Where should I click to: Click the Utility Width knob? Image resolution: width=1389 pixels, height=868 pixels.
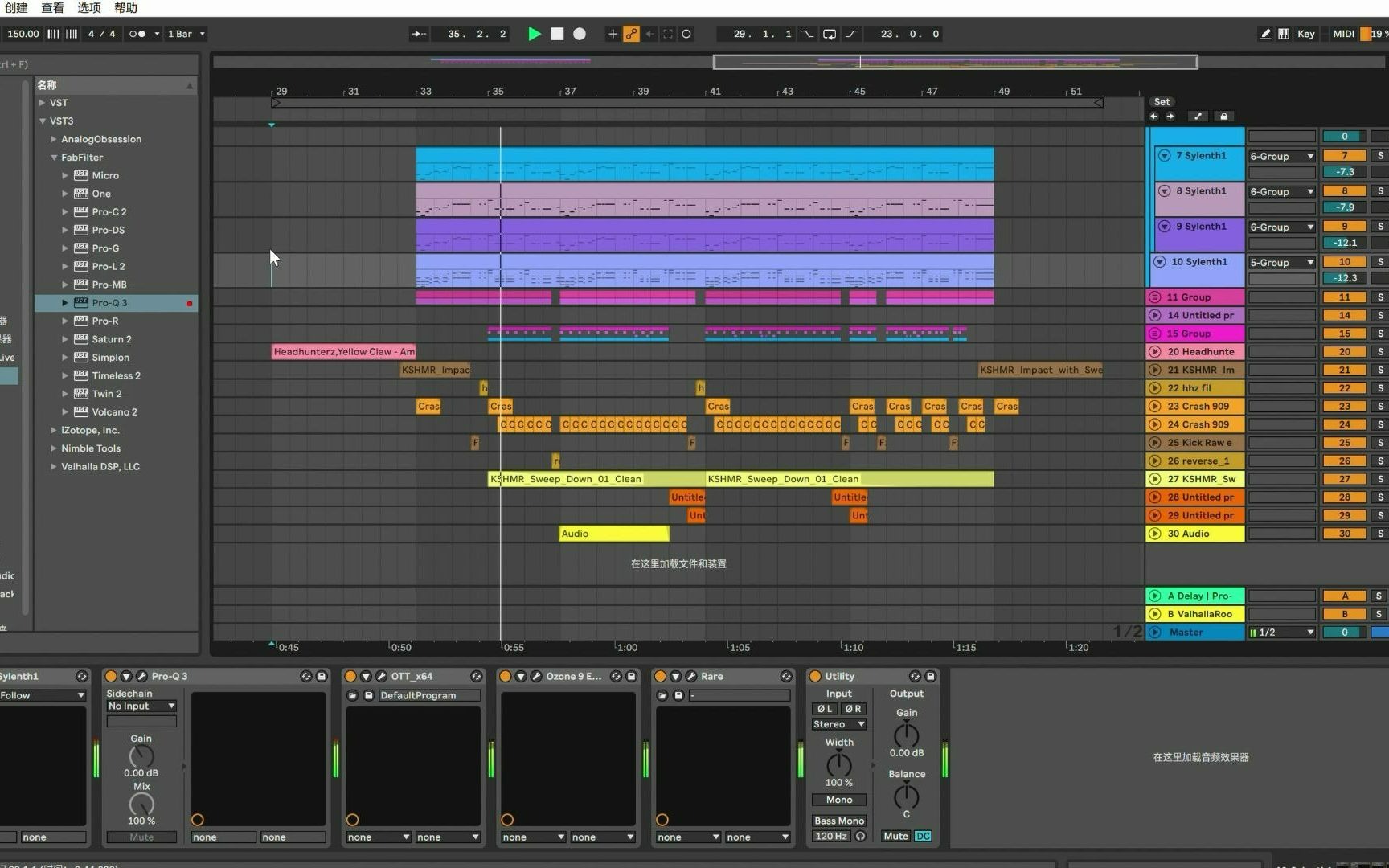[838, 764]
